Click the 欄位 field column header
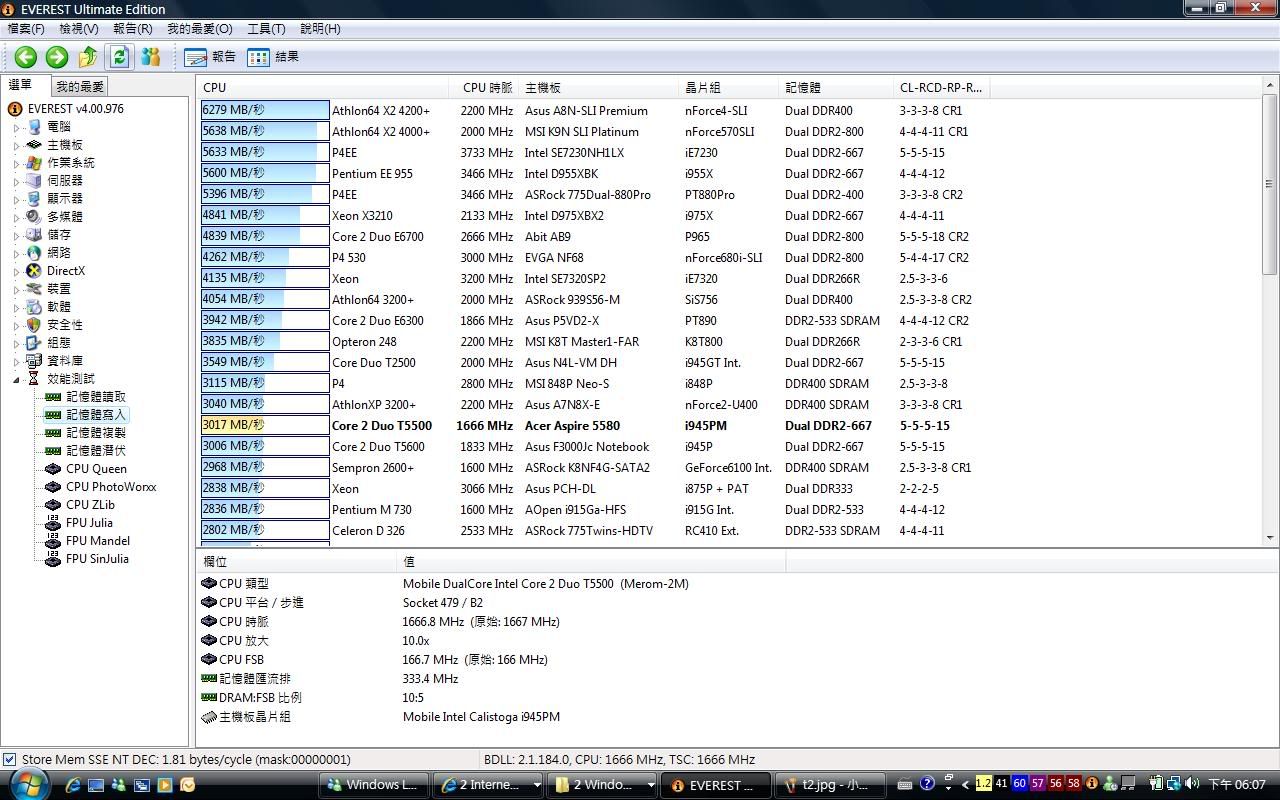The width and height of the screenshot is (1280, 800). (298, 561)
